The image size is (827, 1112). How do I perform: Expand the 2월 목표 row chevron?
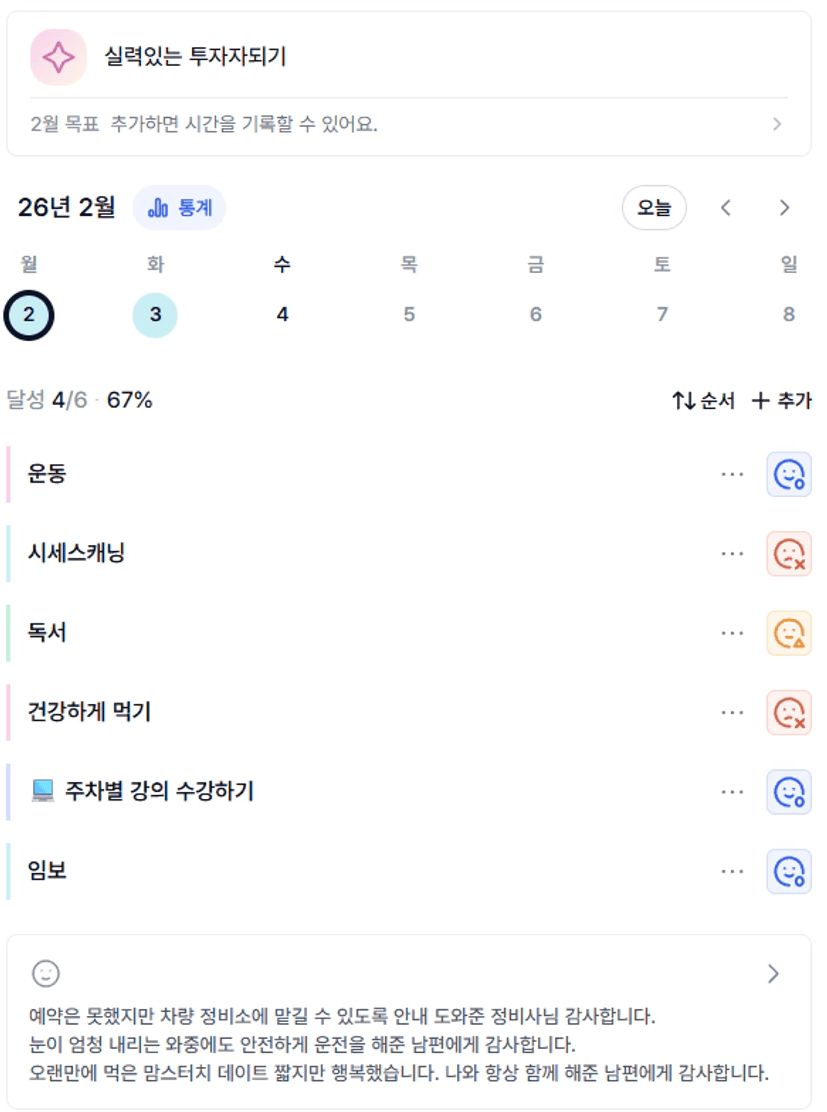click(x=777, y=125)
